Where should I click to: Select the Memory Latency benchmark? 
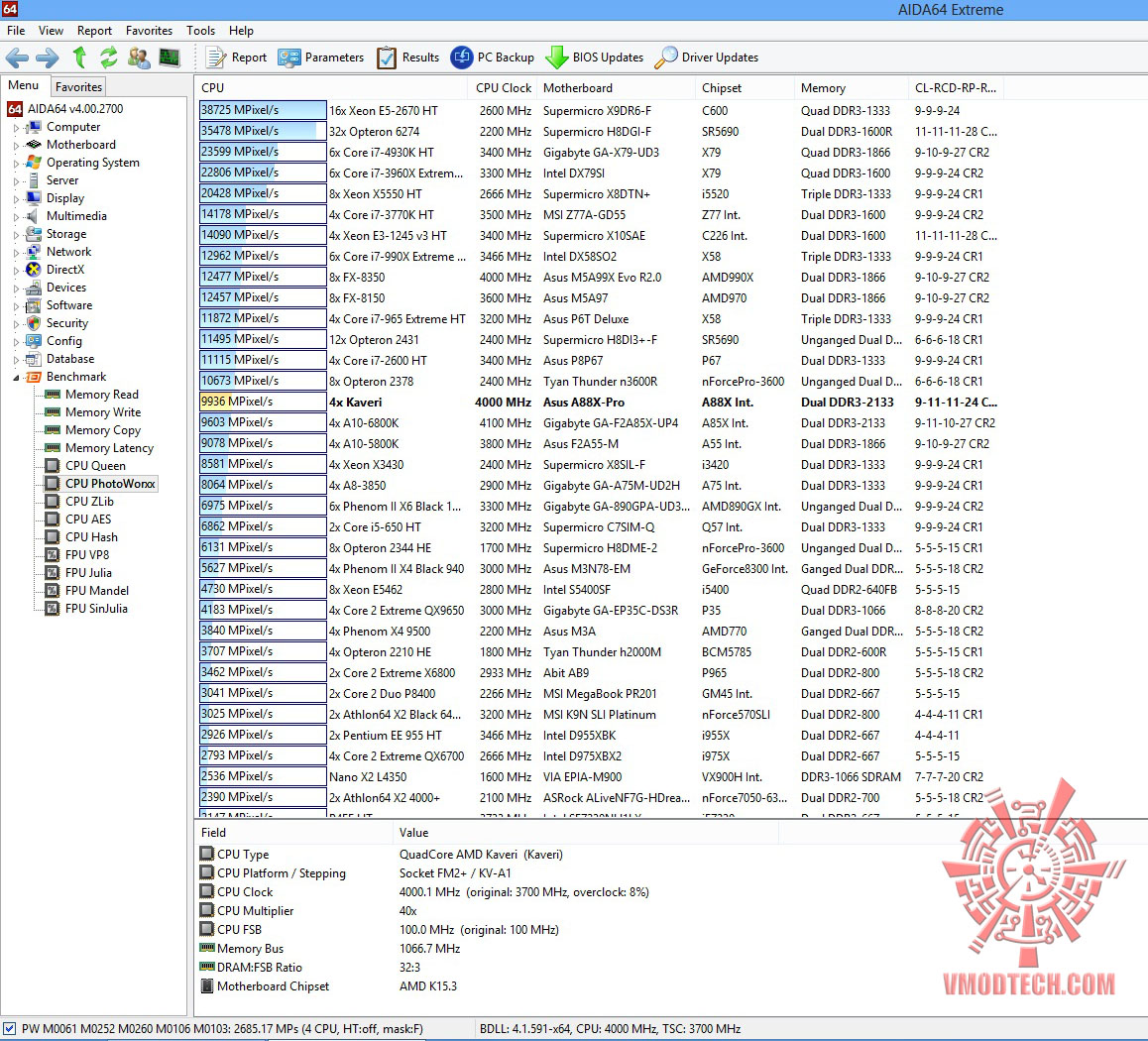[x=109, y=448]
